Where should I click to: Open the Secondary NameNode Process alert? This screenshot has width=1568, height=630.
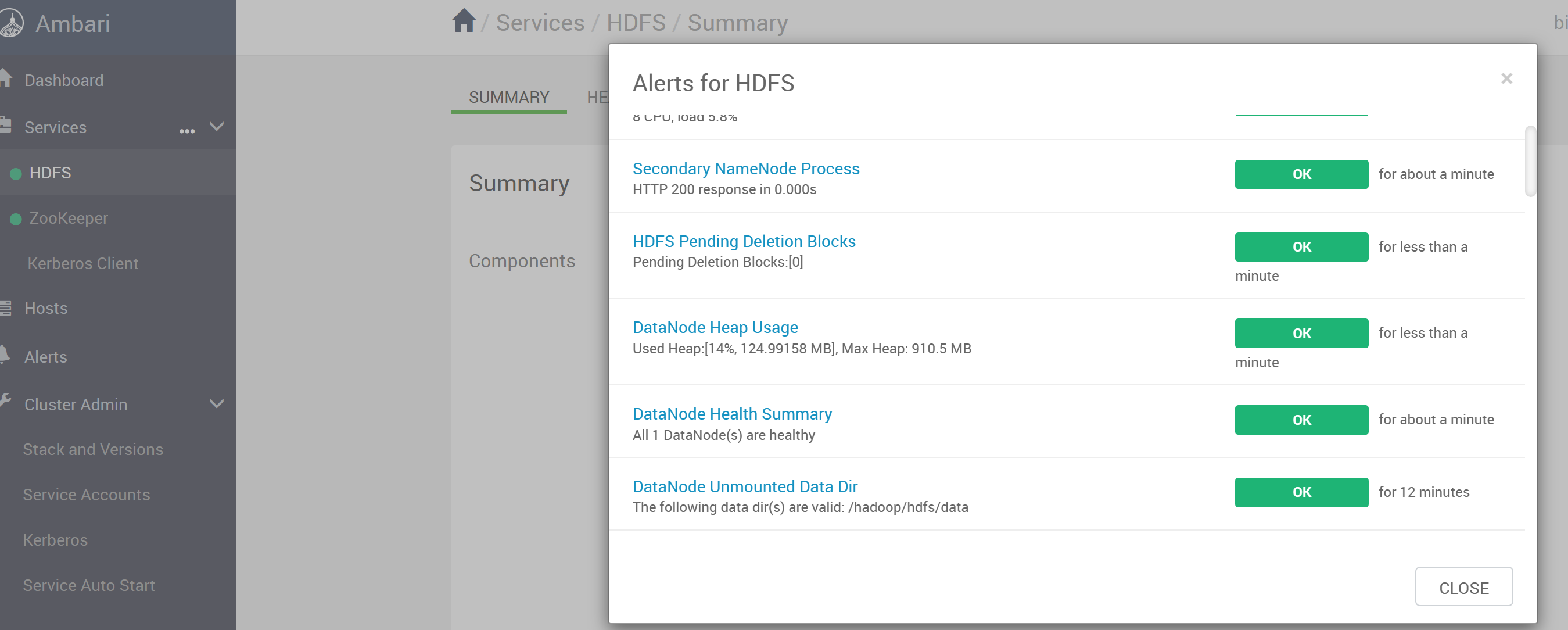(x=745, y=169)
